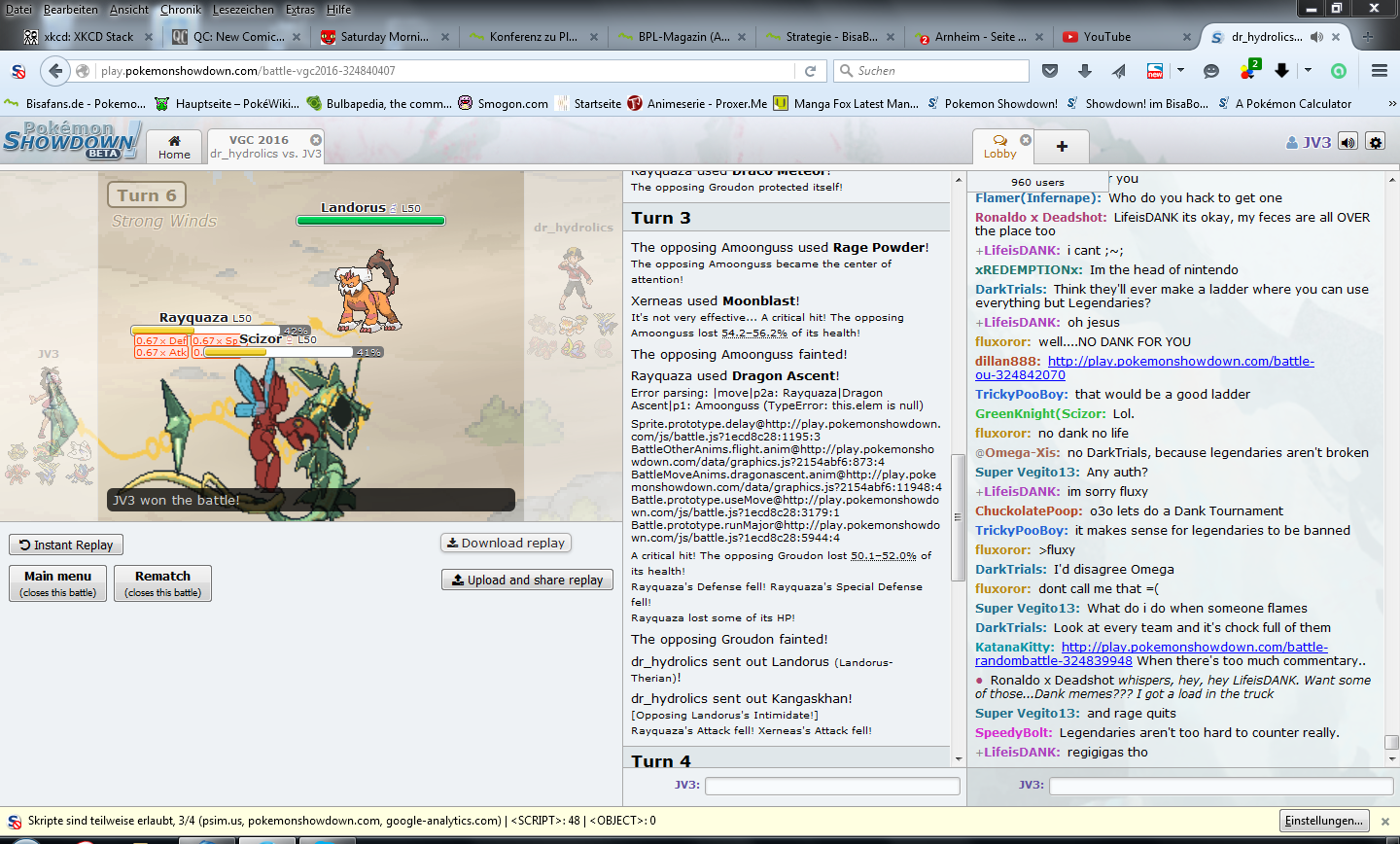
Task: Expand dropdown arrow beside the black download icon
Action: point(1308,71)
